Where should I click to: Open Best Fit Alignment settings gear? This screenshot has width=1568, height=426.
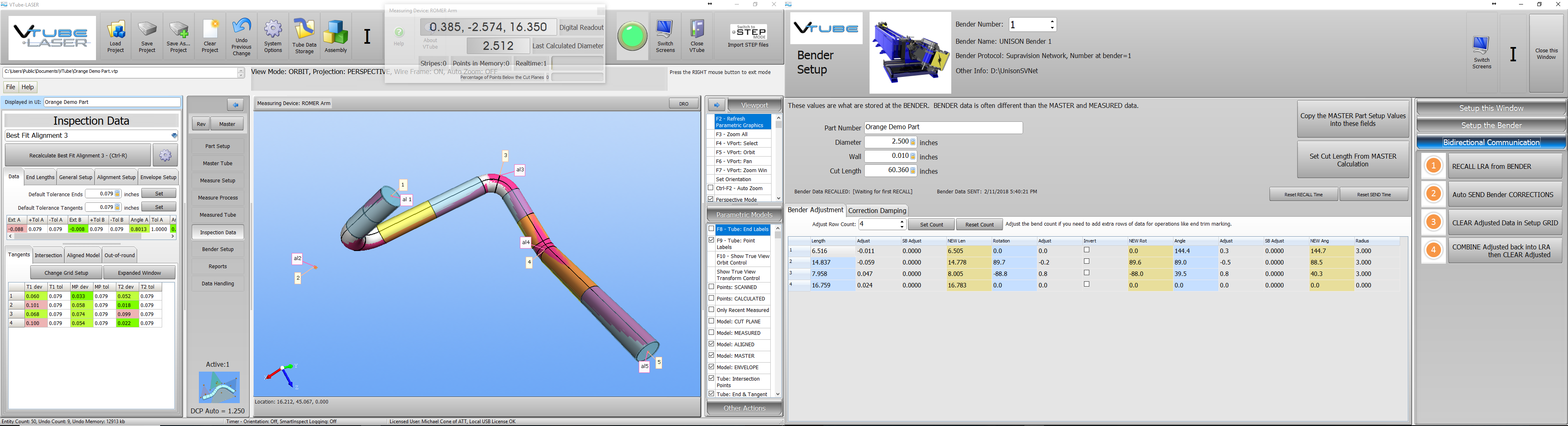pos(165,155)
